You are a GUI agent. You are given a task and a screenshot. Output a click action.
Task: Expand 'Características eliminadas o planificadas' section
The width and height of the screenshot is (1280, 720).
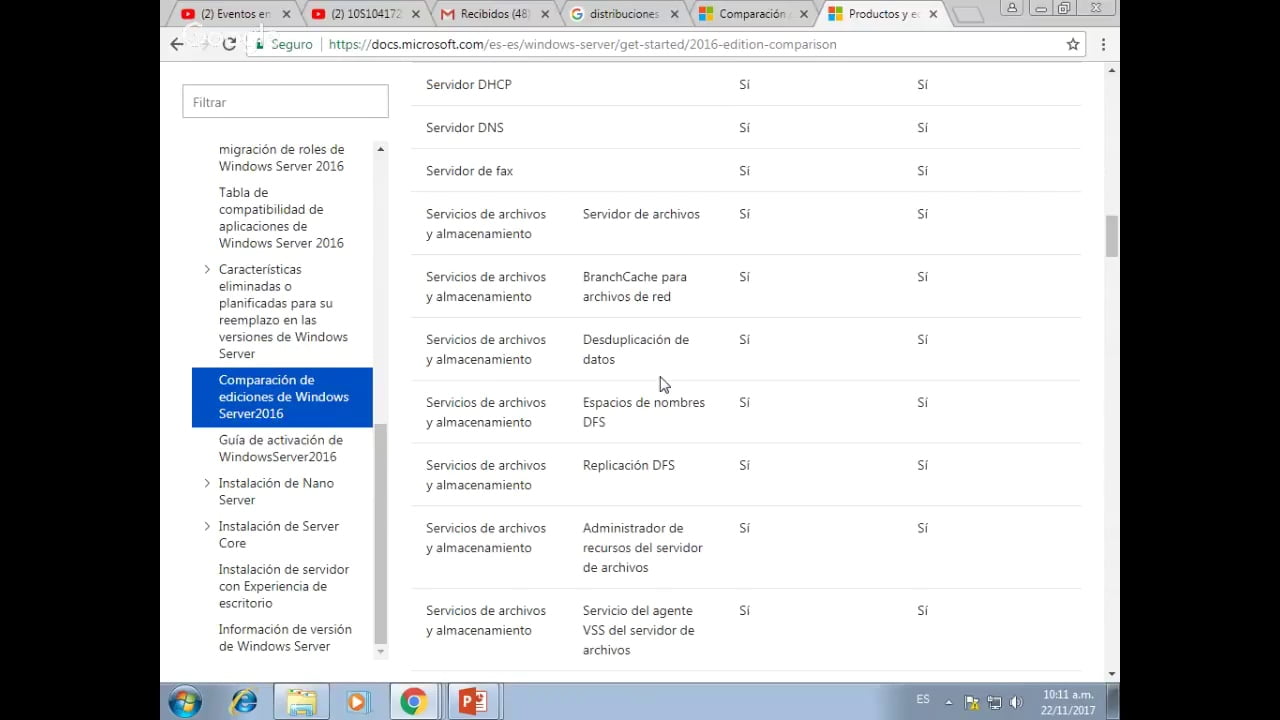click(x=207, y=269)
